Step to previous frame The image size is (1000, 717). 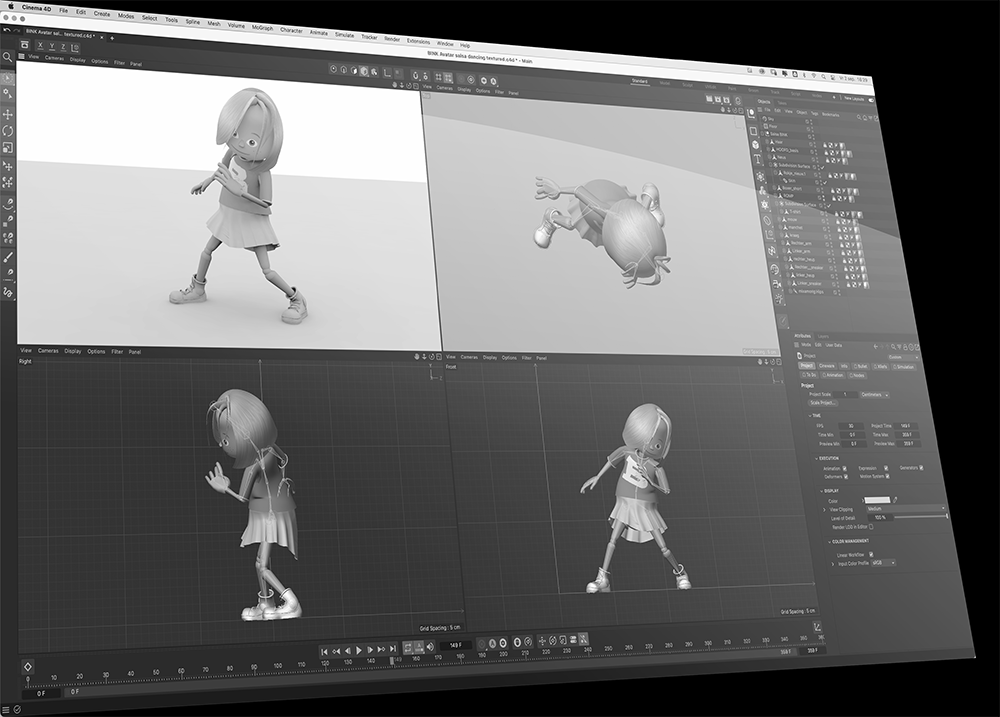347,651
